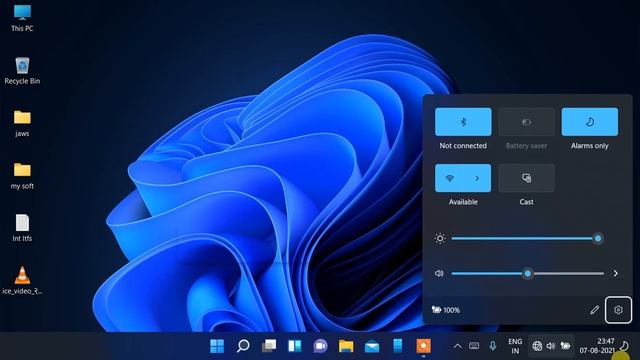Click the Available Wi-Fi label
The image size is (640, 360).
tap(463, 202)
